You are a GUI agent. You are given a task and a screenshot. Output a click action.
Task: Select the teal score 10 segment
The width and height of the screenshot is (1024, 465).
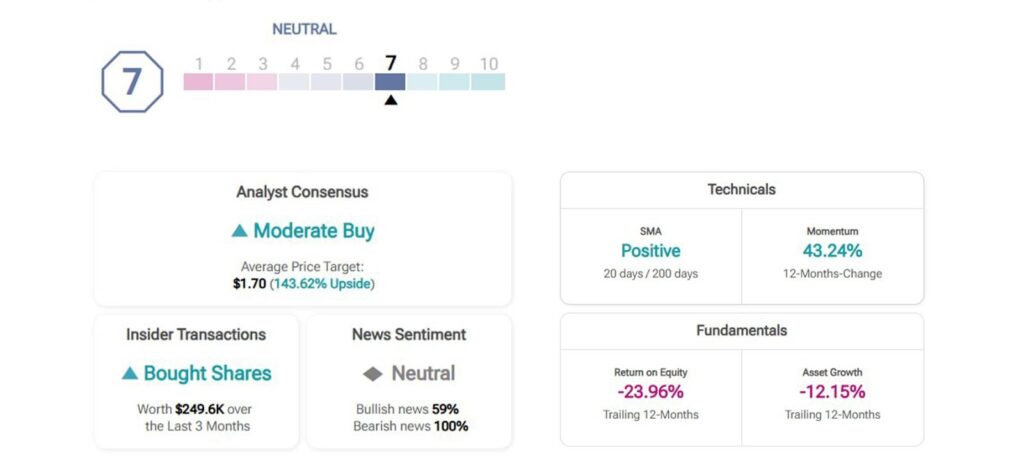488,82
